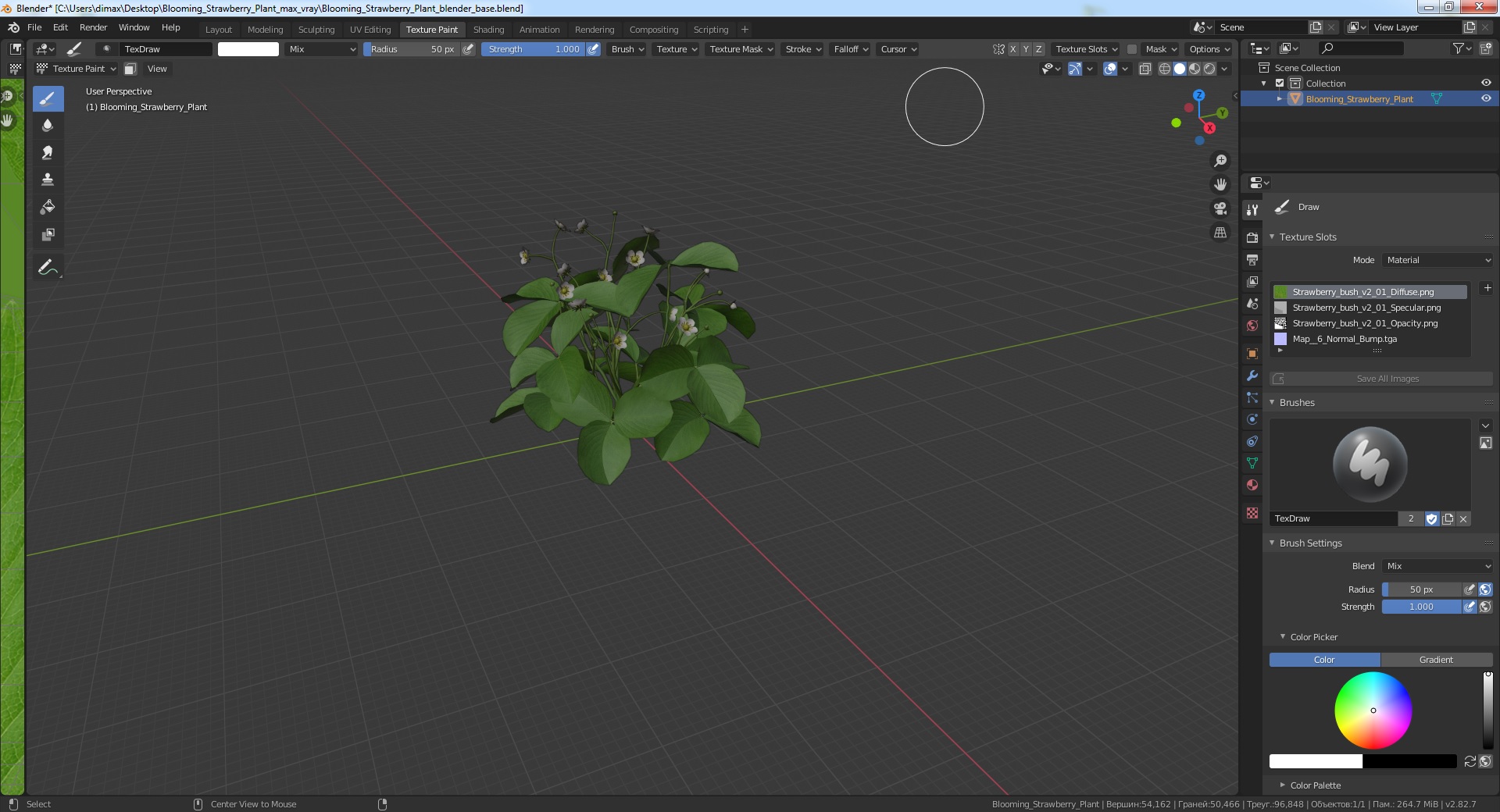This screenshot has width=1500, height=812.
Task: Select the Draw brush tool
Action: (x=48, y=99)
